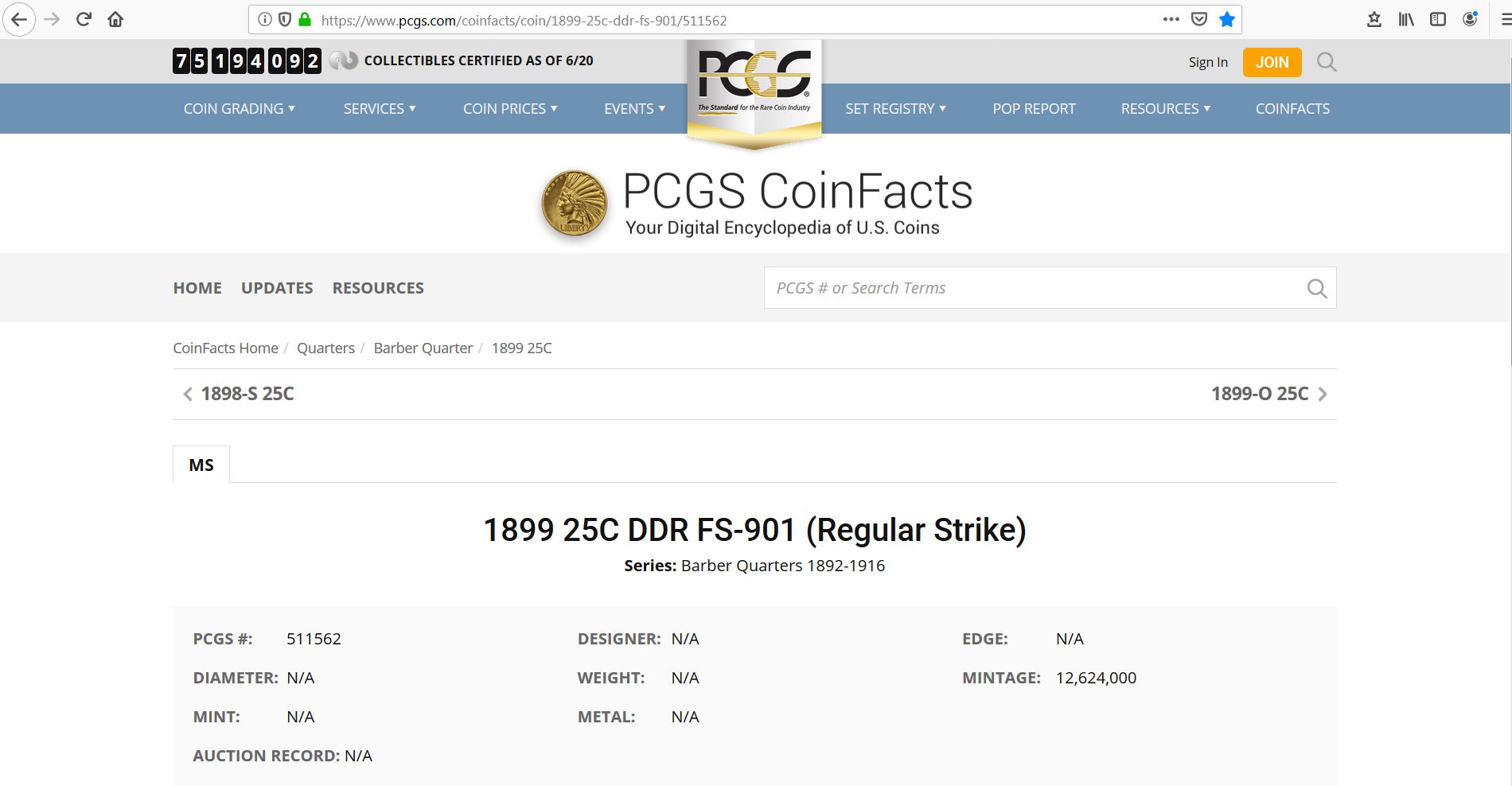1512x786 pixels.
Task: Open CoinFacts from blue nav bar
Action: [x=1292, y=108]
